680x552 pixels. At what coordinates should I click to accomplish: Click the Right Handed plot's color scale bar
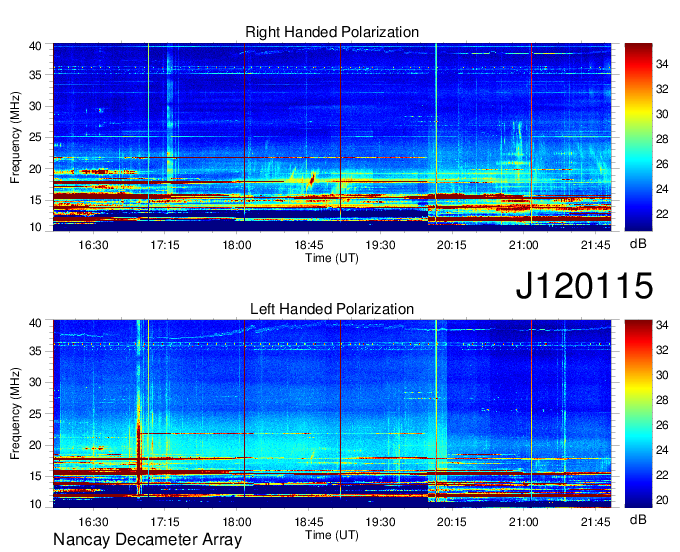638,137
